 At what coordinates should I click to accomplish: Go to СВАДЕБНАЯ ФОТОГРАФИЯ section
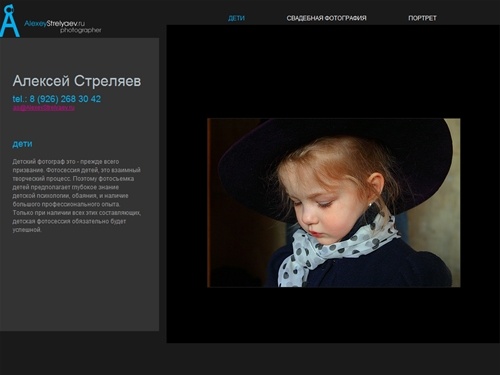coord(326,18)
